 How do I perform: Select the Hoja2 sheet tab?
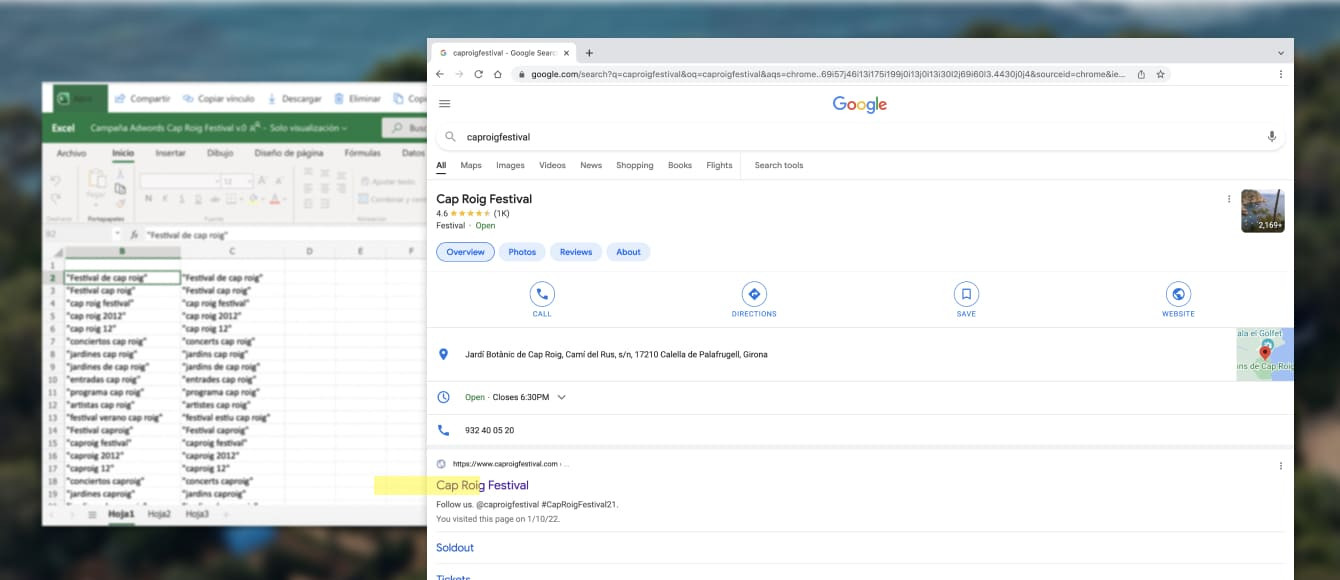[159, 514]
